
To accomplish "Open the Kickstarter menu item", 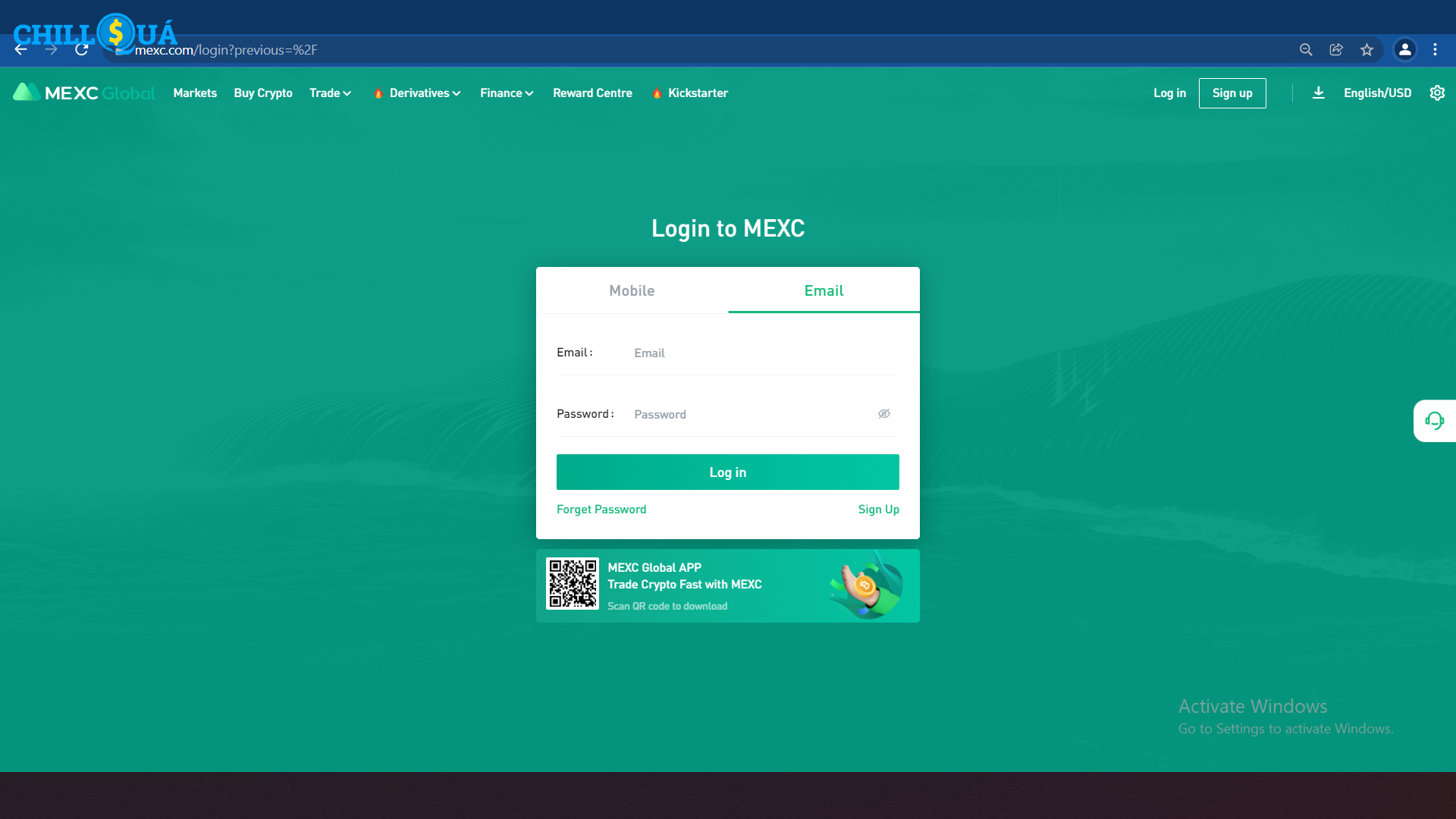I will [x=698, y=93].
